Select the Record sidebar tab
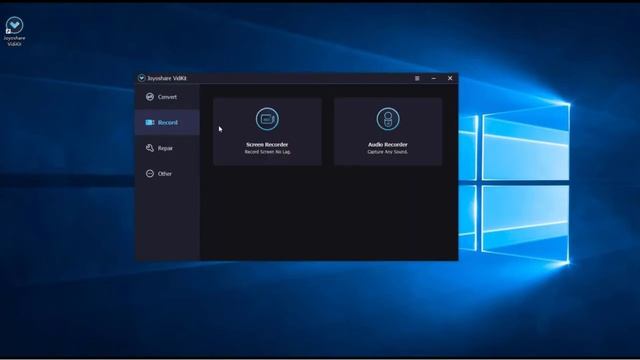This screenshot has height=360, width=640. [x=167, y=122]
